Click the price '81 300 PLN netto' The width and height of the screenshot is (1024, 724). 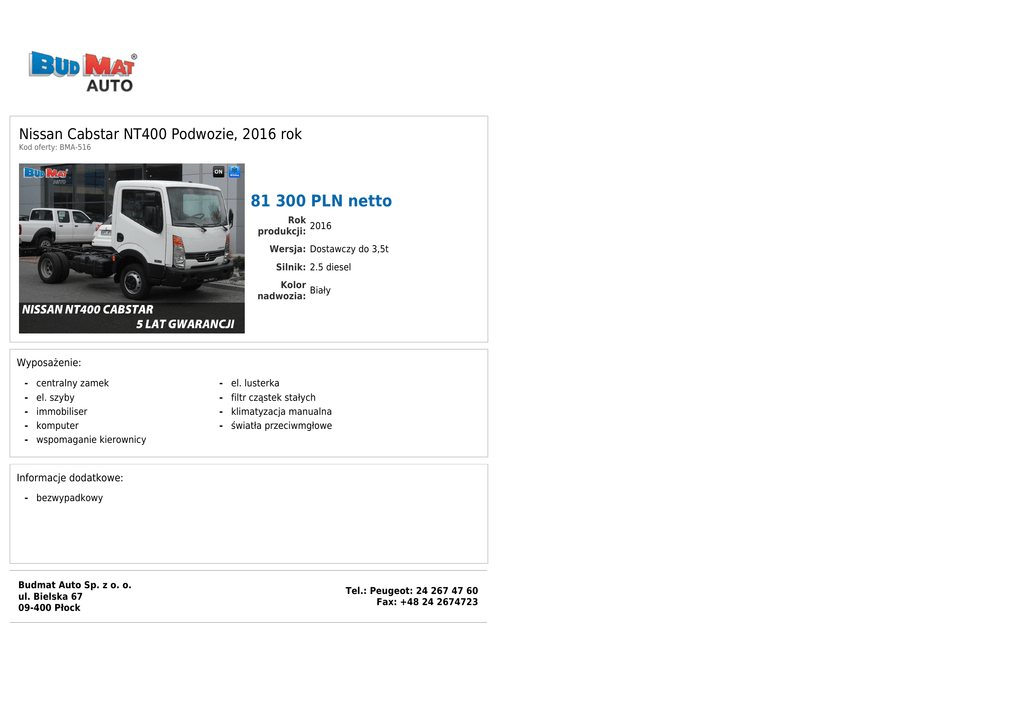(x=321, y=201)
